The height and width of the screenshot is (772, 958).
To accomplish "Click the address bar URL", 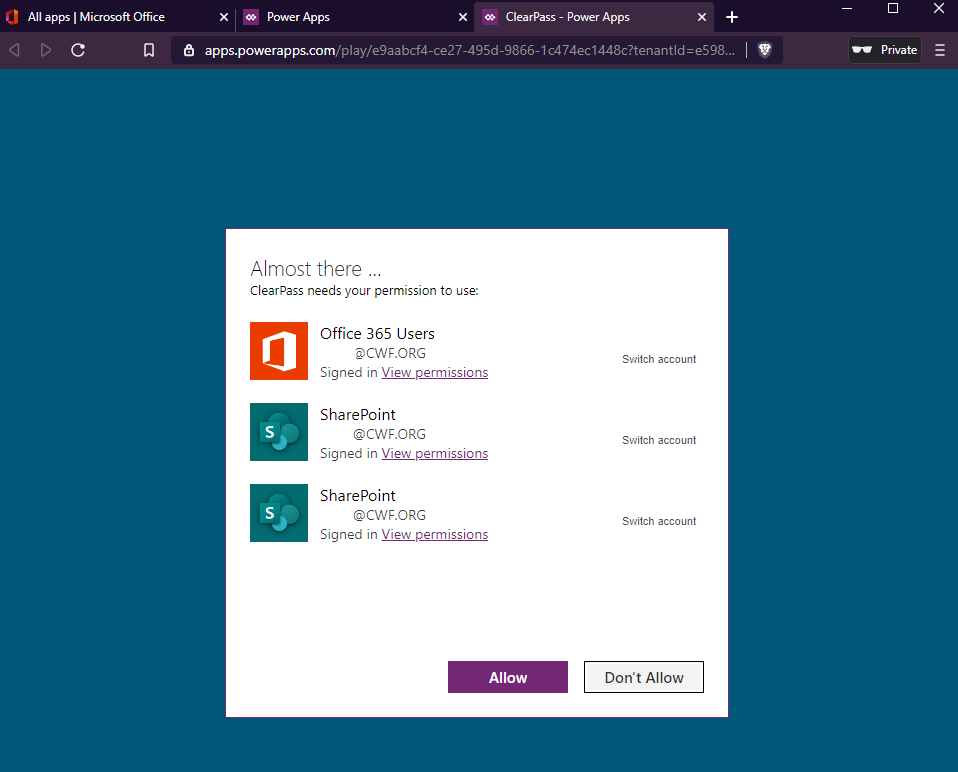I will tap(470, 50).
